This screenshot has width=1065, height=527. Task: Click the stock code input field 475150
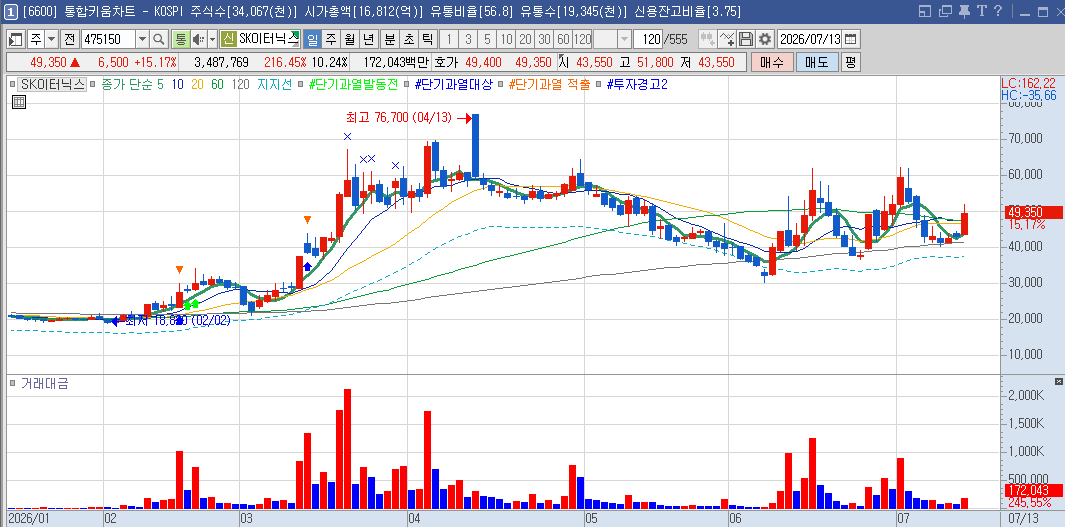(108, 39)
